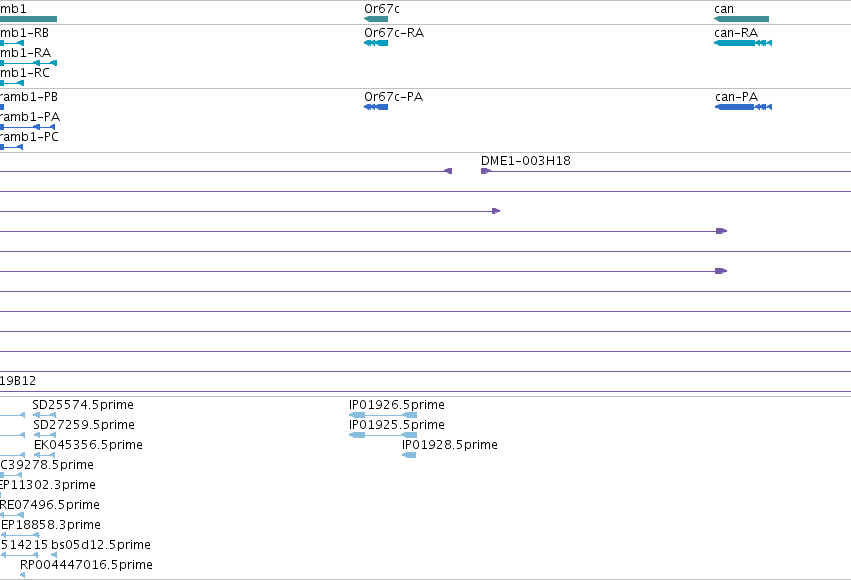Click the SD27259.5prime label
This screenshot has height=580, width=851.
click(x=84, y=425)
